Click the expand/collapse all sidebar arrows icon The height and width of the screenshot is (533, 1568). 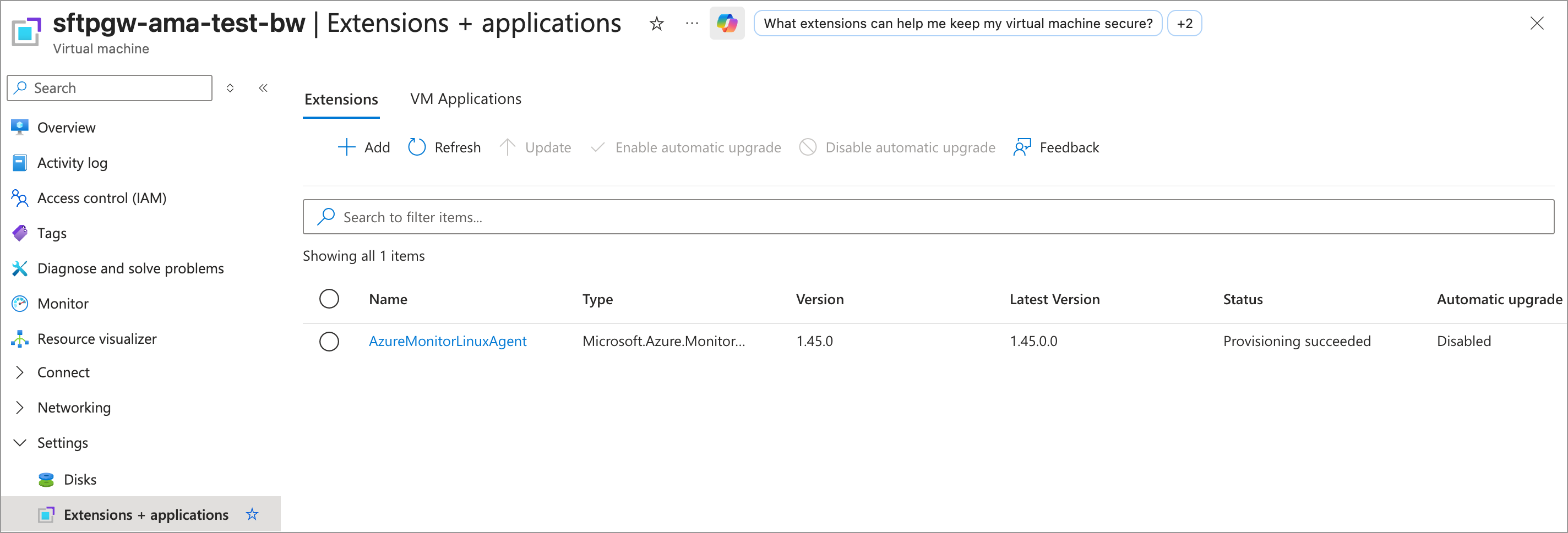point(230,87)
